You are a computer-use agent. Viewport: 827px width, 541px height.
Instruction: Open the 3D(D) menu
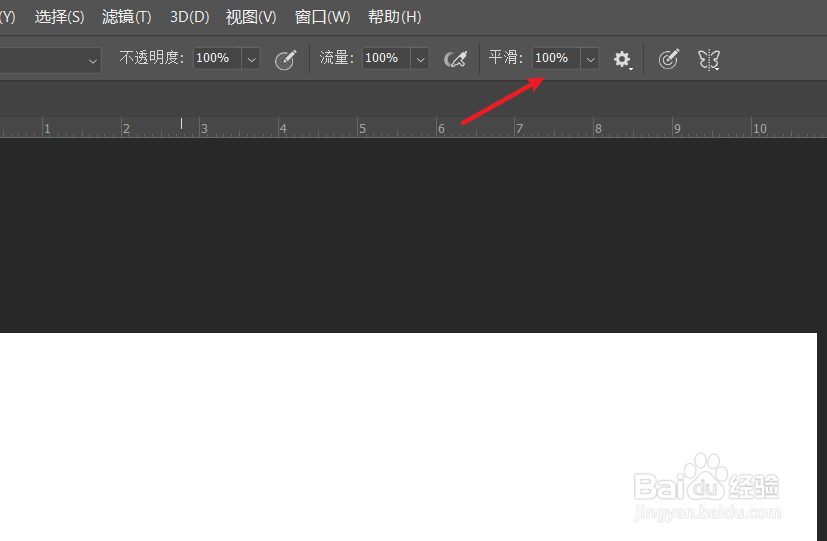click(x=189, y=17)
